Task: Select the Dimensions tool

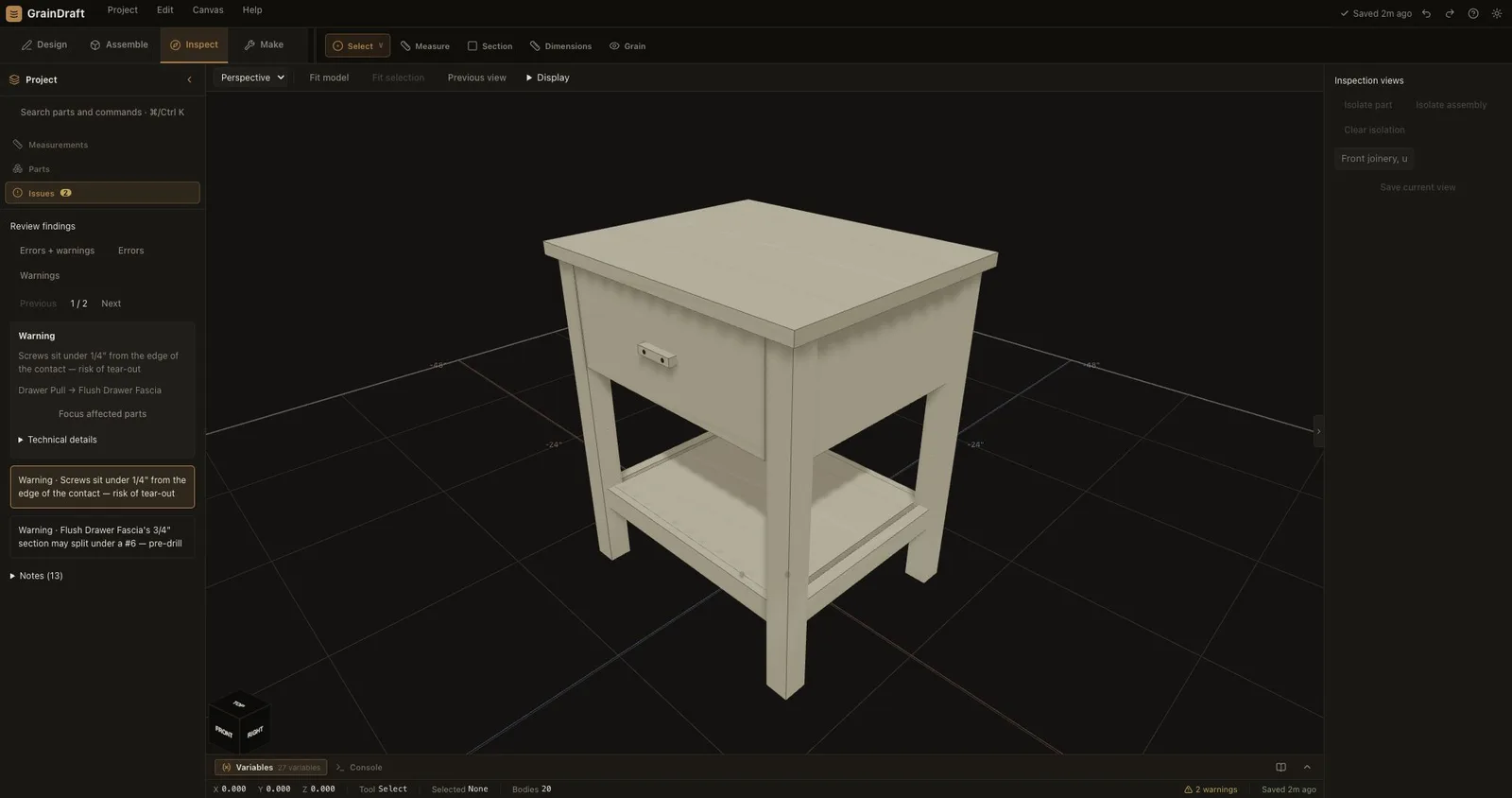Action: [560, 45]
